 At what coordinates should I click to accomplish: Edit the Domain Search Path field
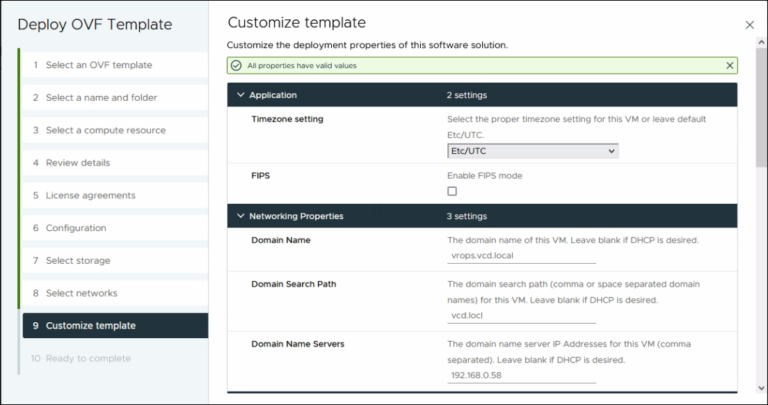521,316
